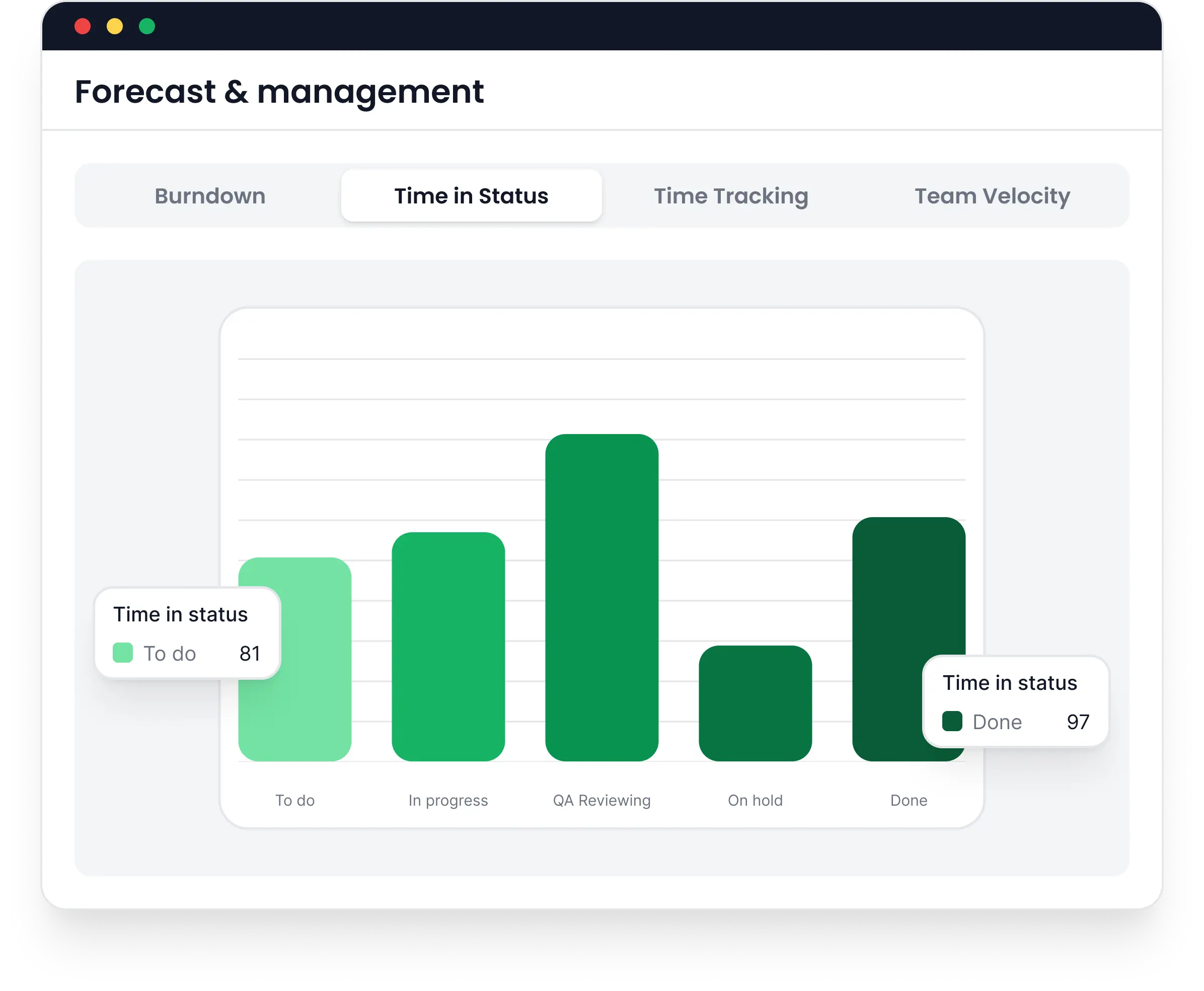This screenshot has height=991, width=1204.
Task: Click the QA Reviewing axis label
Action: pyautogui.click(x=601, y=800)
